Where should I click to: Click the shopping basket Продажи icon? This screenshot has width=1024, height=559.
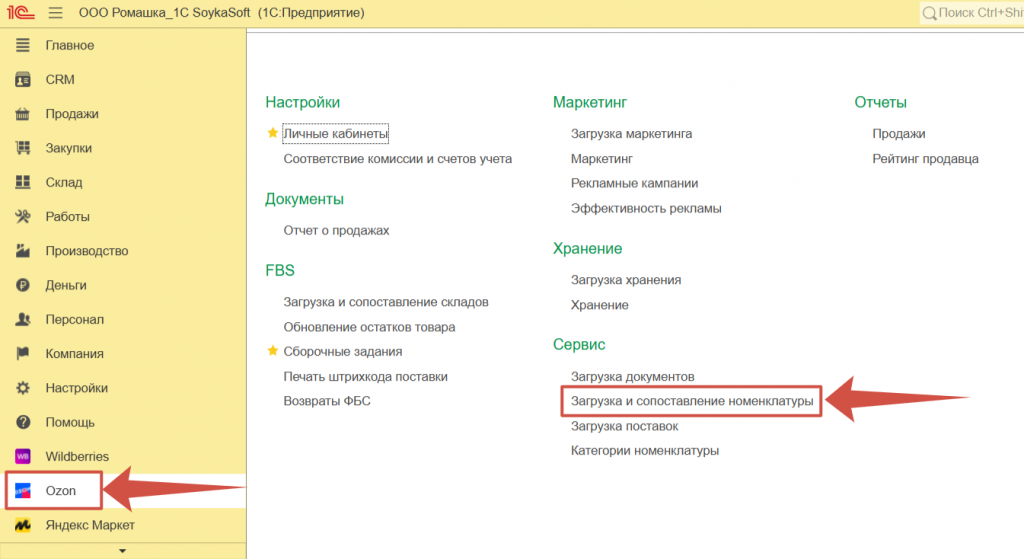(x=23, y=114)
